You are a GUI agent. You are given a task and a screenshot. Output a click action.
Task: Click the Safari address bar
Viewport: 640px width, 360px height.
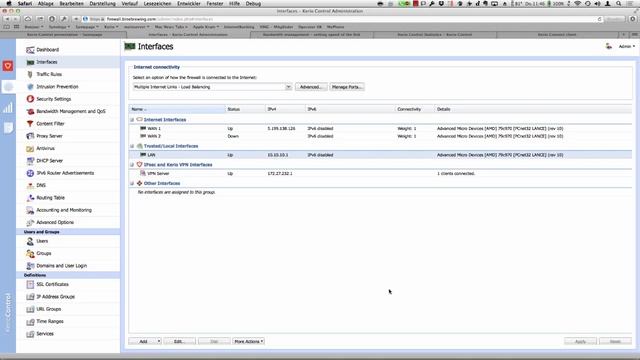(342, 19)
